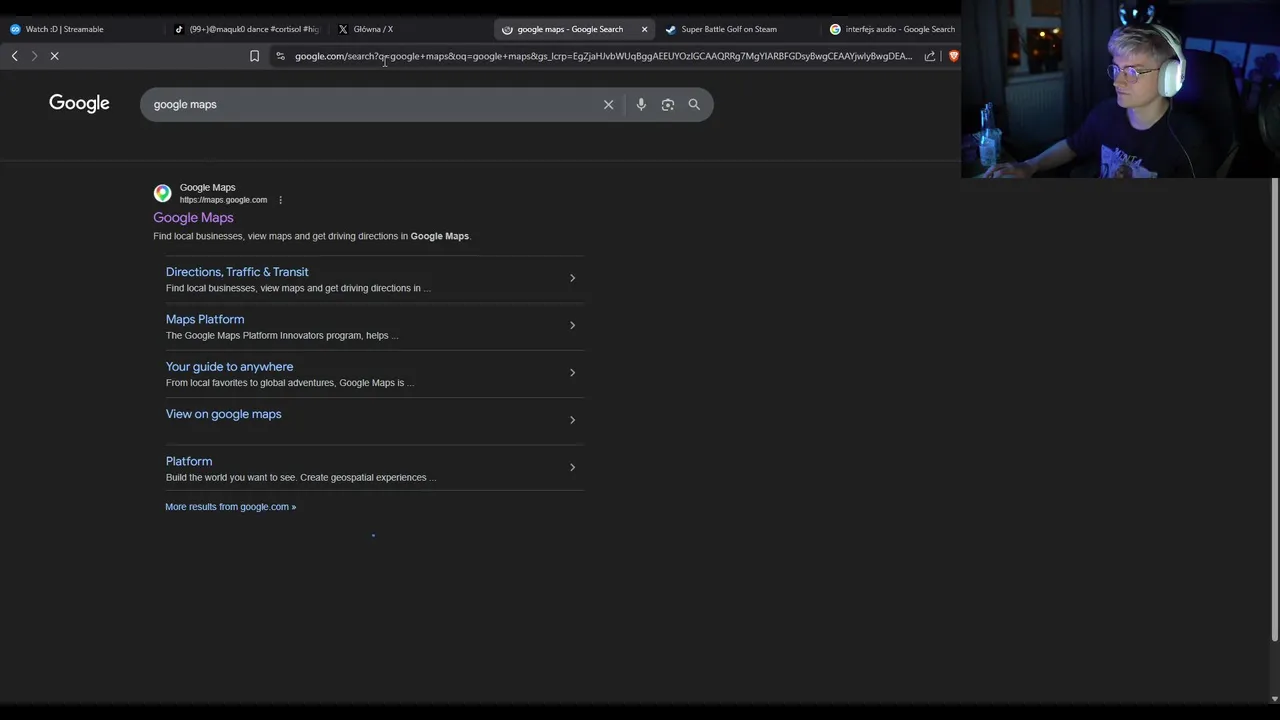Go back to the previous page
The height and width of the screenshot is (720, 1280).
pyautogui.click(x=14, y=56)
